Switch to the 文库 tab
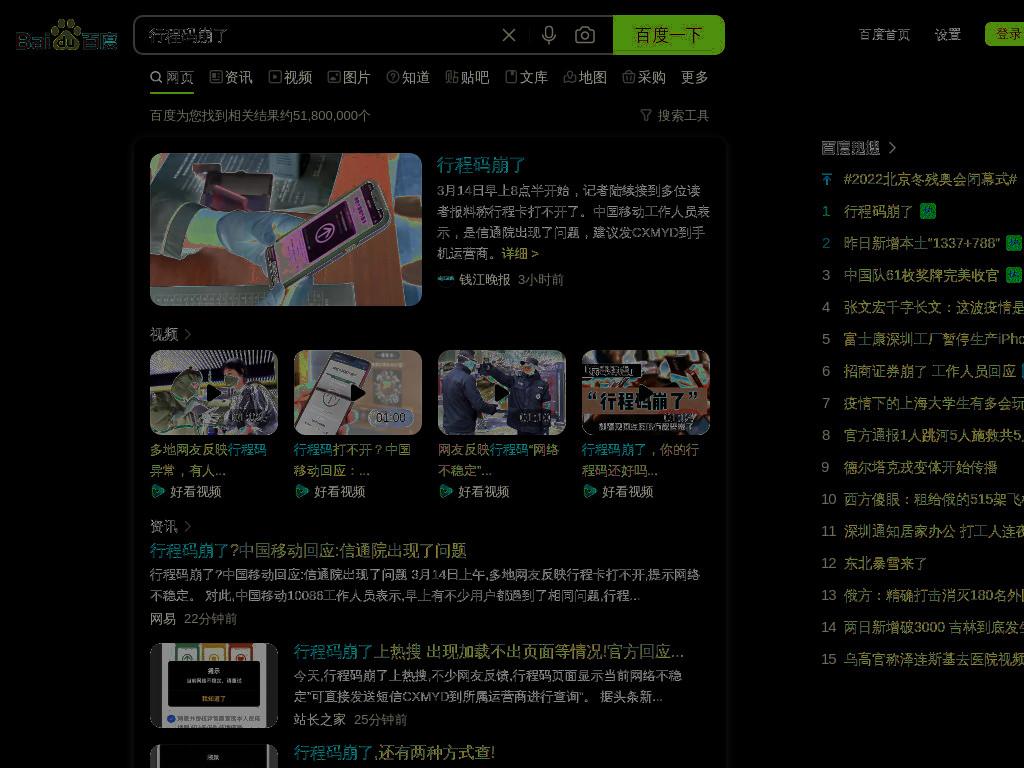1024x768 pixels. pos(526,78)
